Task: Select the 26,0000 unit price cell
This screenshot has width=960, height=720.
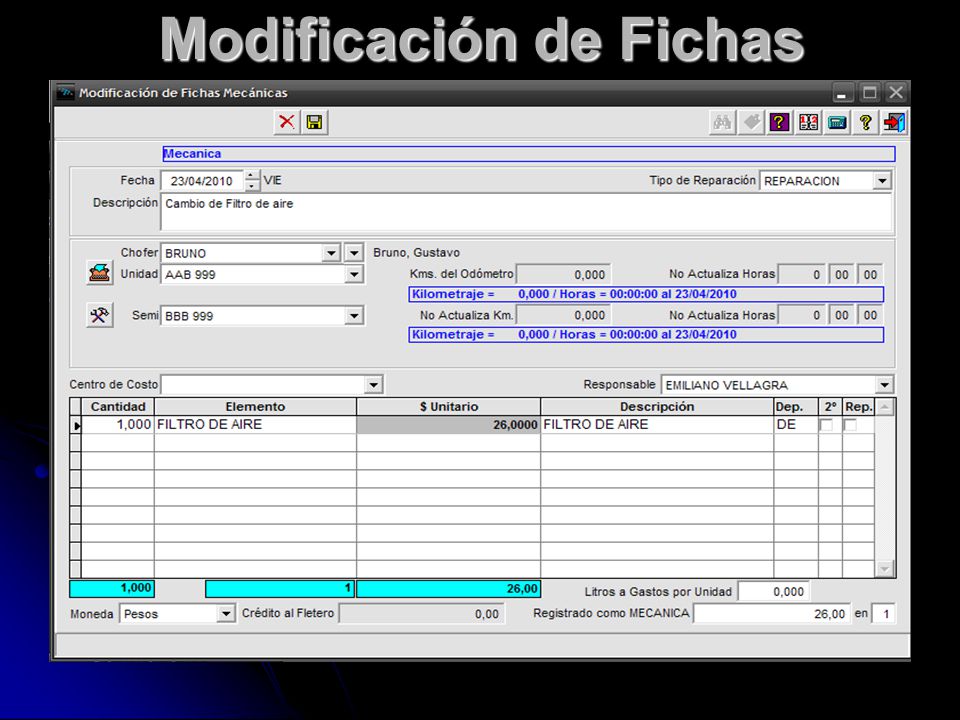Action: click(449, 424)
